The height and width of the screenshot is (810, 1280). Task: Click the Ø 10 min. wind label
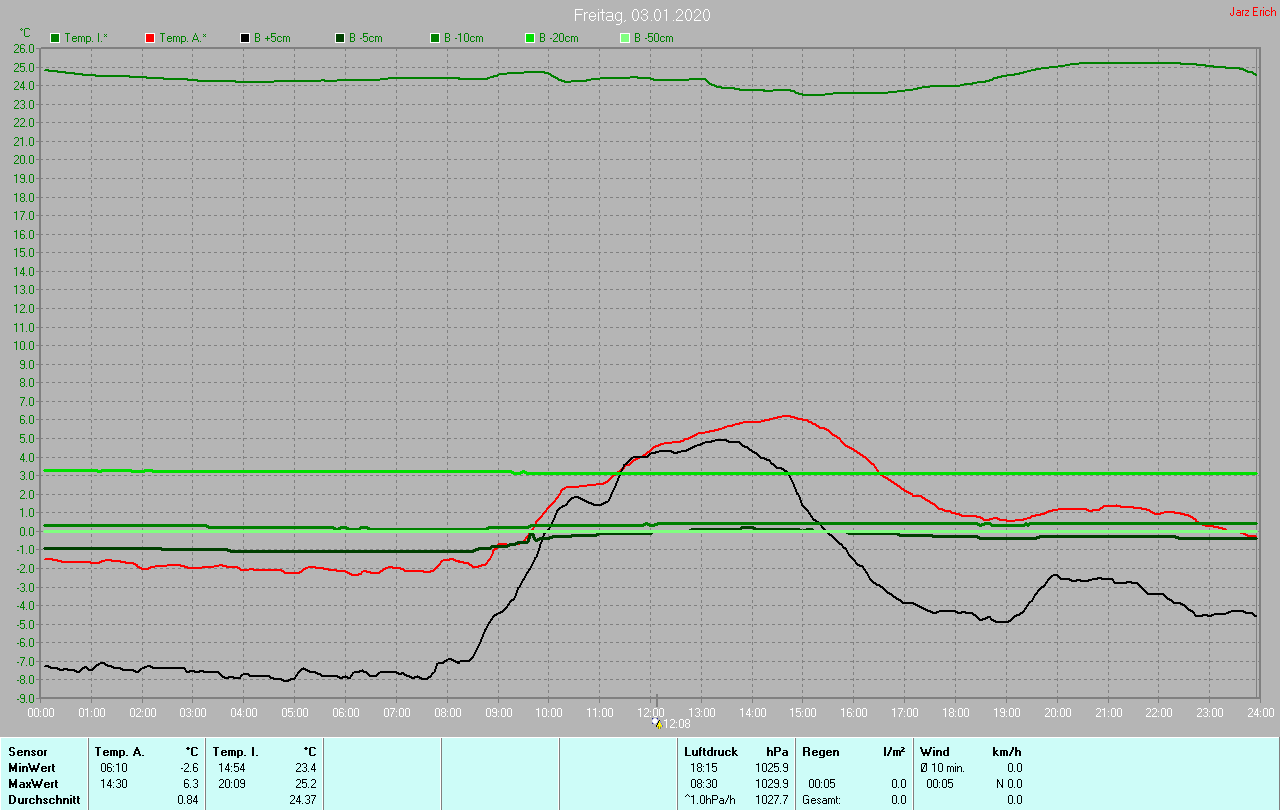943,768
